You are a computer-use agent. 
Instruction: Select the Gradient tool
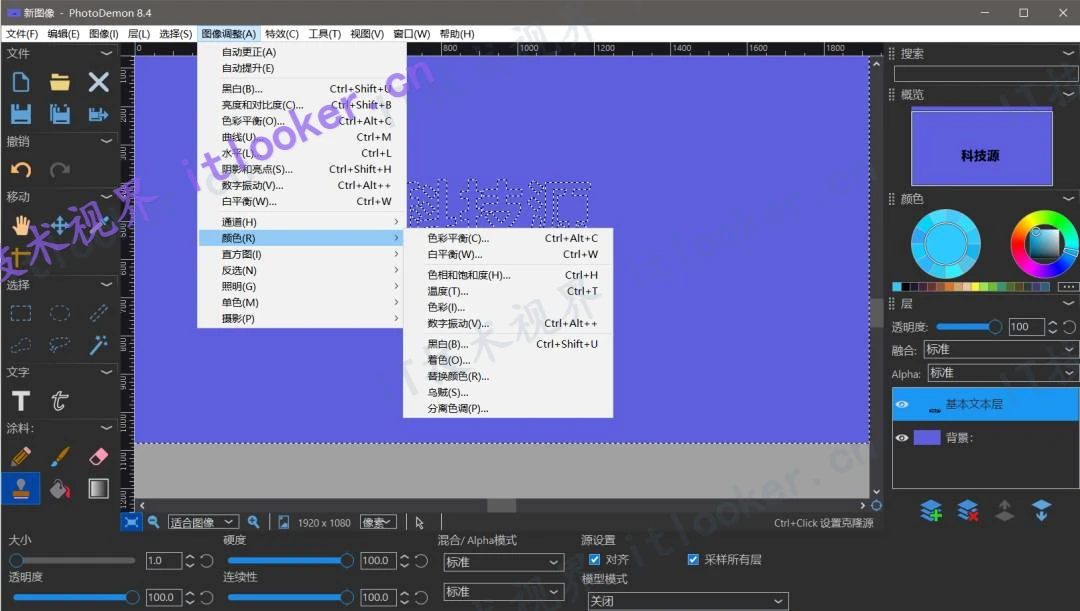click(97, 488)
